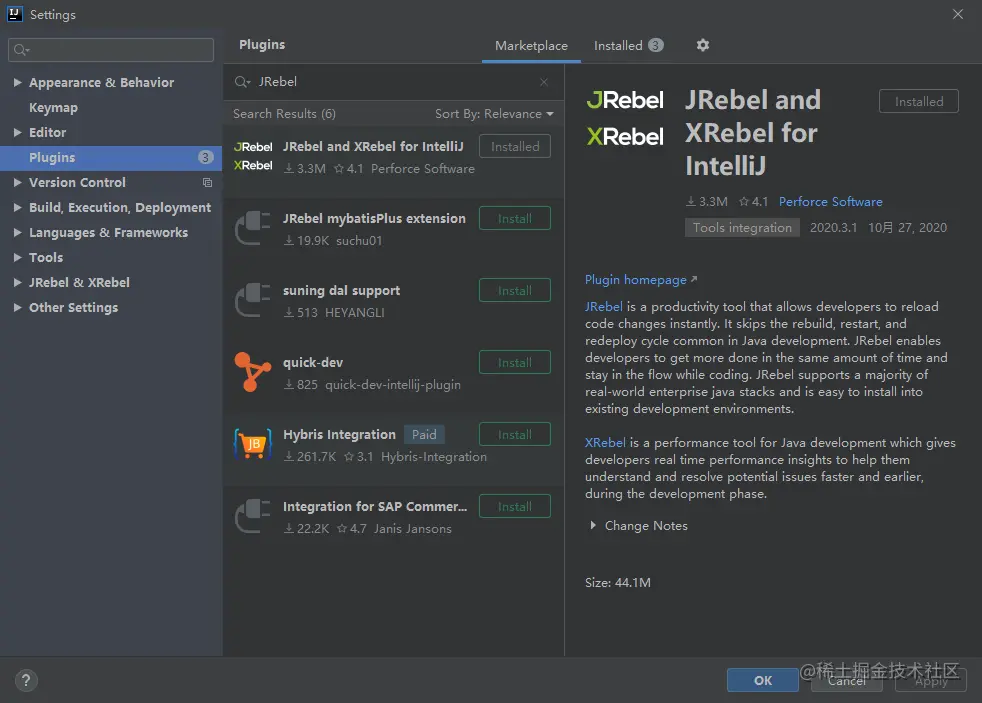The height and width of the screenshot is (703, 982).
Task: Expand Build, Execution, Deployment node
Action: click(x=18, y=207)
